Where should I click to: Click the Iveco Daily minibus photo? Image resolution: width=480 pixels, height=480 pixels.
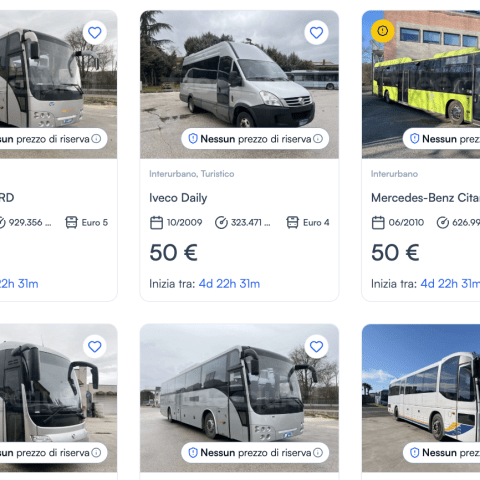click(239, 84)
